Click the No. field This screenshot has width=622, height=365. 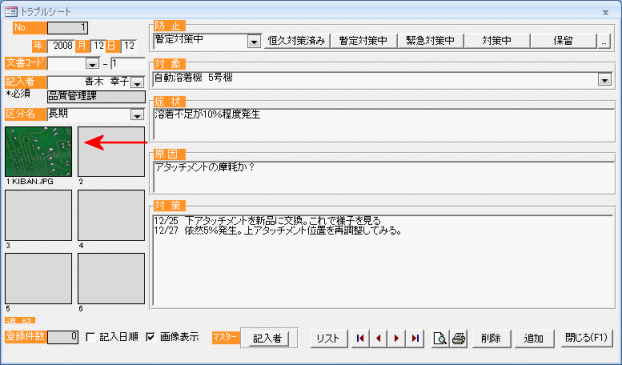click(67, 28)
